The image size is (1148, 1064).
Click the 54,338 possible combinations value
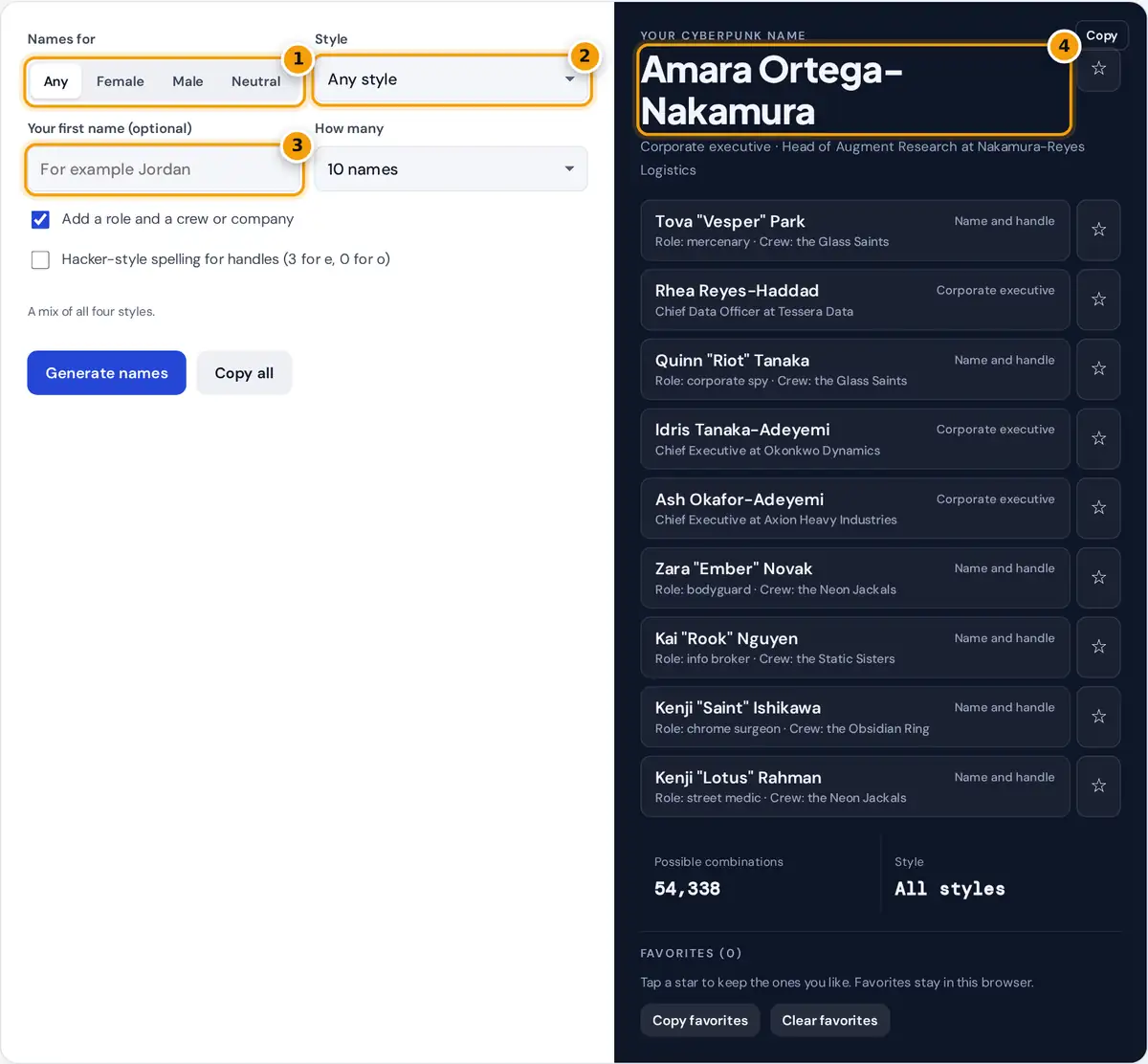pos(687,889)
